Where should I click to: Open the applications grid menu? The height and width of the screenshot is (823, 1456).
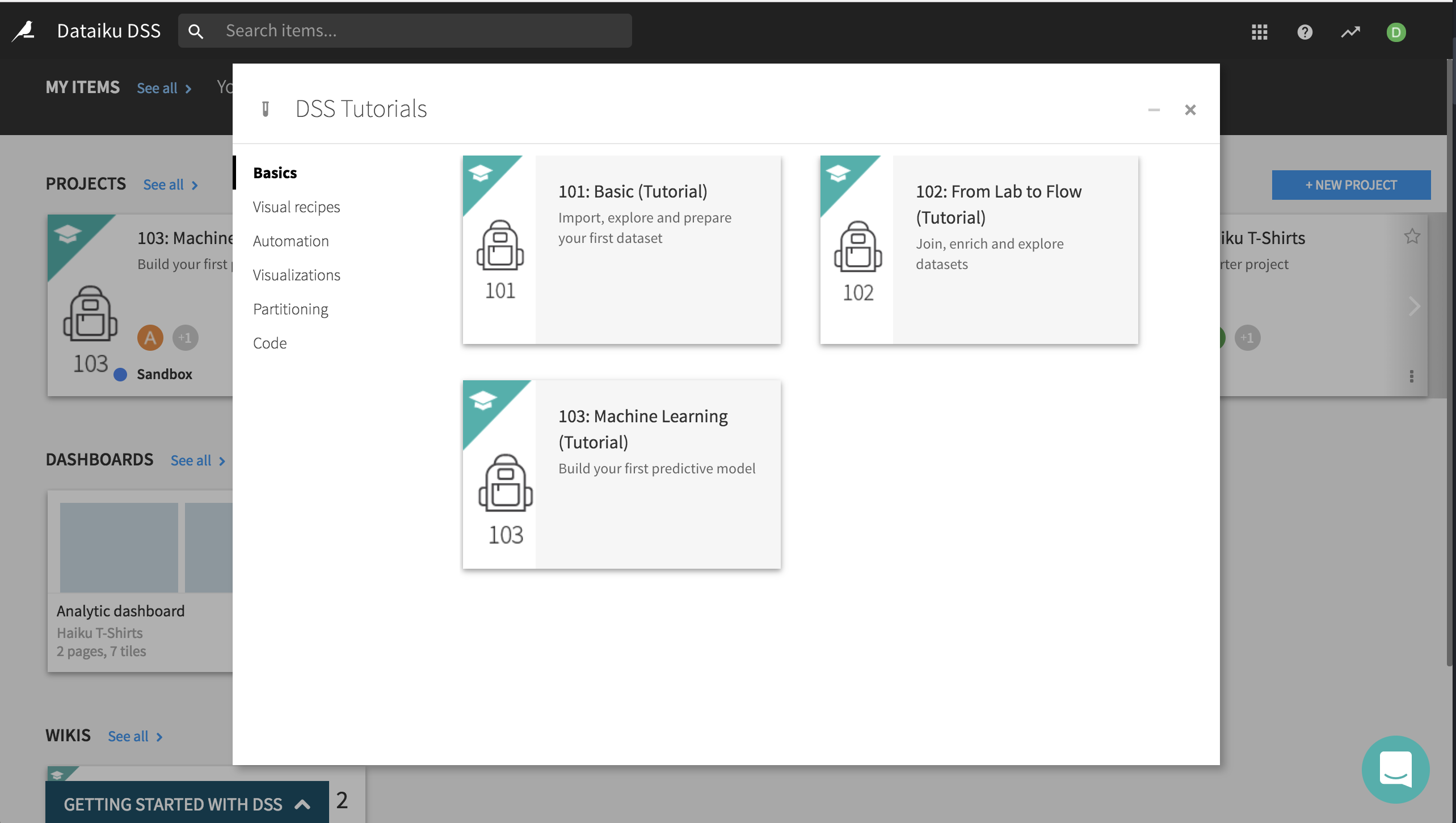point(1259,32)
